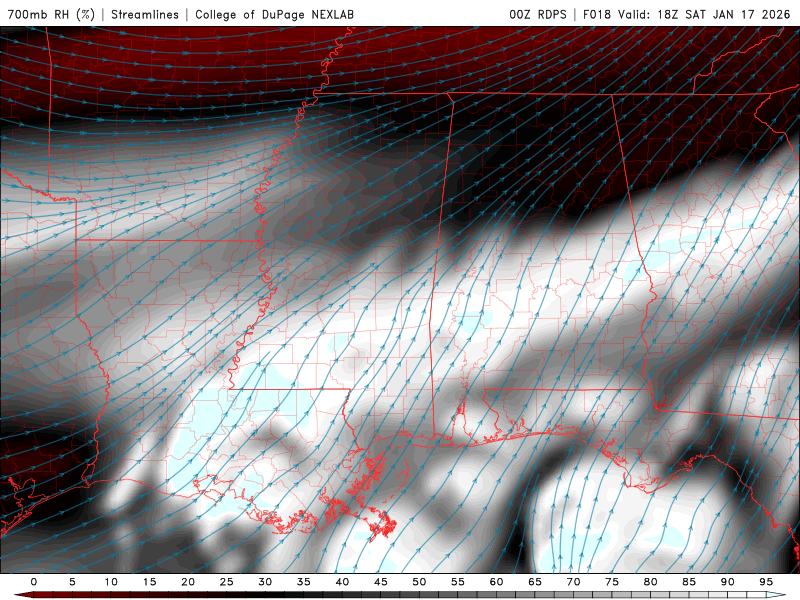
Task: Click the "35" value on the color scale
Action: pos(304,582)
